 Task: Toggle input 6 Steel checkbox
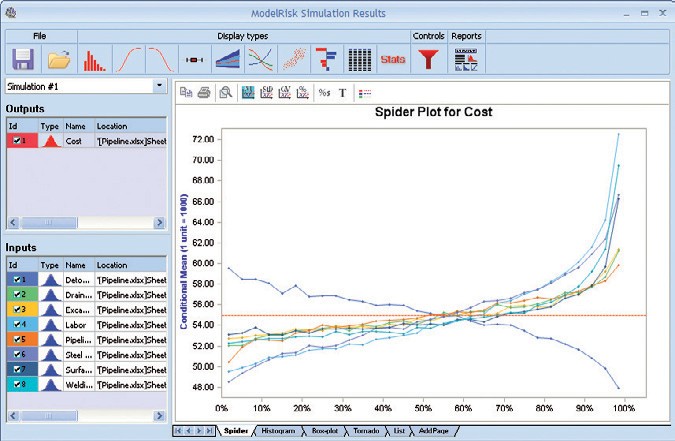pyautogui.click(x=17, y=354)
